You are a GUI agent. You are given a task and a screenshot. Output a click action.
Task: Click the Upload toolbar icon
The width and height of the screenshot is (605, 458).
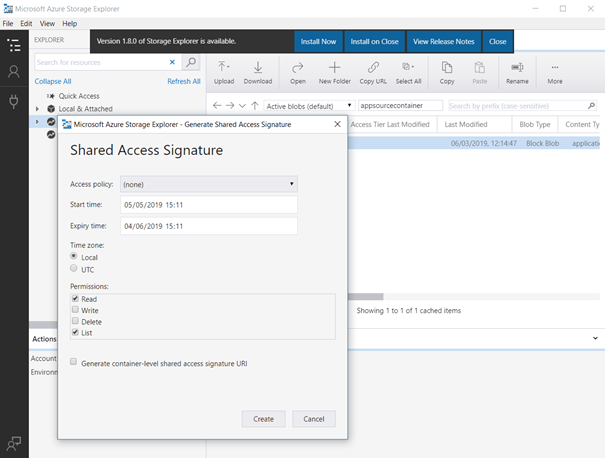point(224,68)
